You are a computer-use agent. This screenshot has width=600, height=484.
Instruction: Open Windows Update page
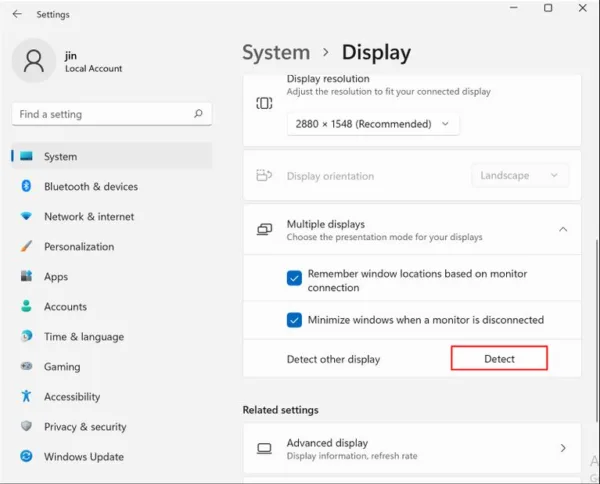112,456
